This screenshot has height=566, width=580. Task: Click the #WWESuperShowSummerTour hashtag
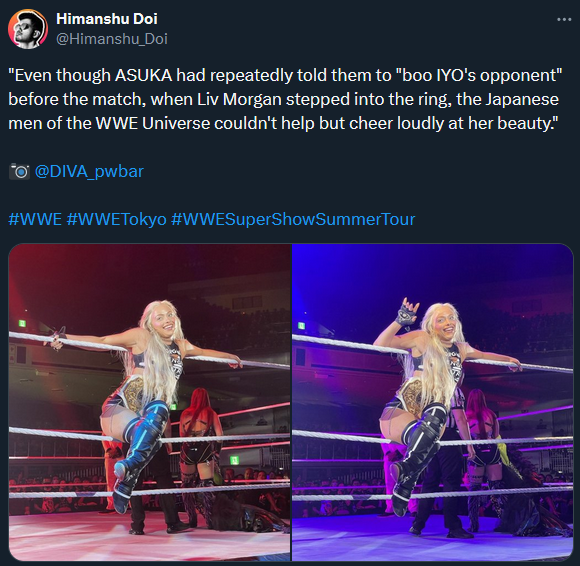[293, 219]
